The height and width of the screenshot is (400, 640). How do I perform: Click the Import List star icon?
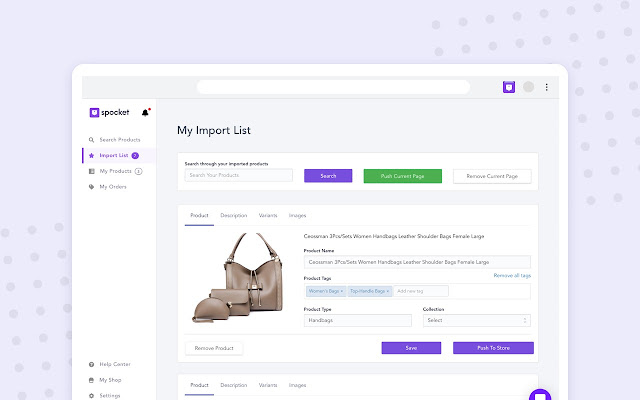(91, 156)
